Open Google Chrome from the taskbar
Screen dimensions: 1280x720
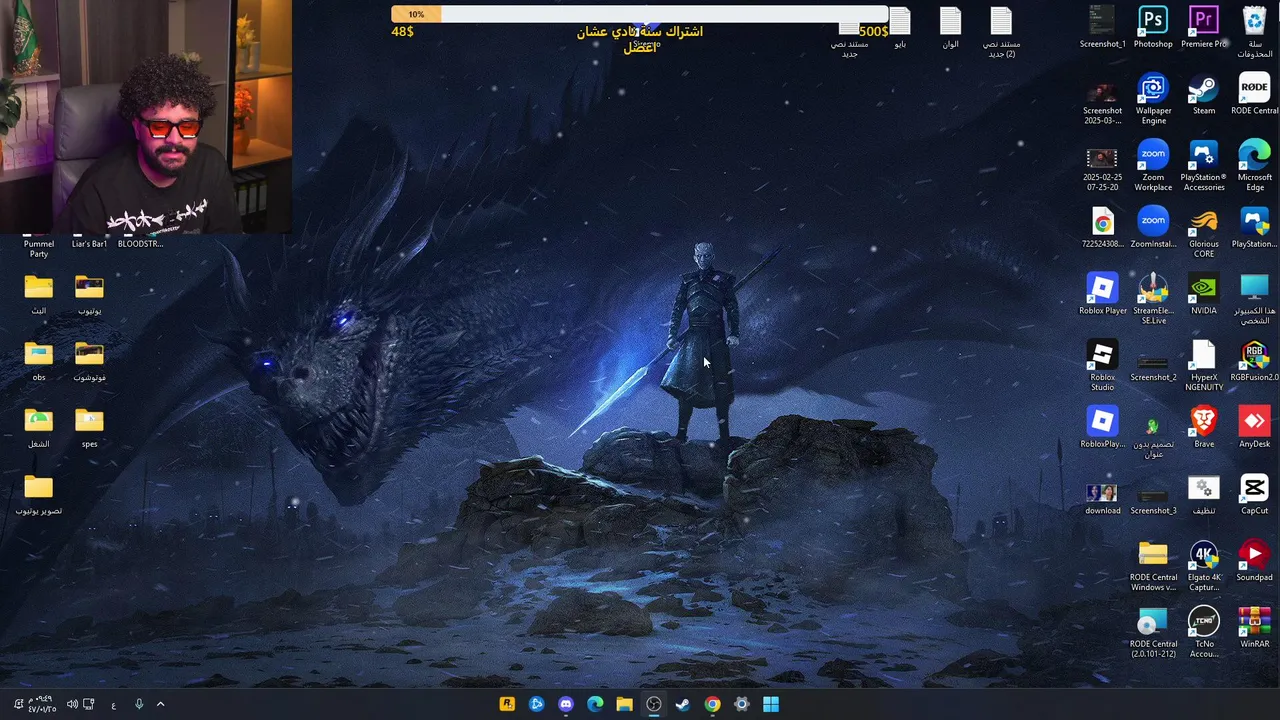tap(712, 704)
